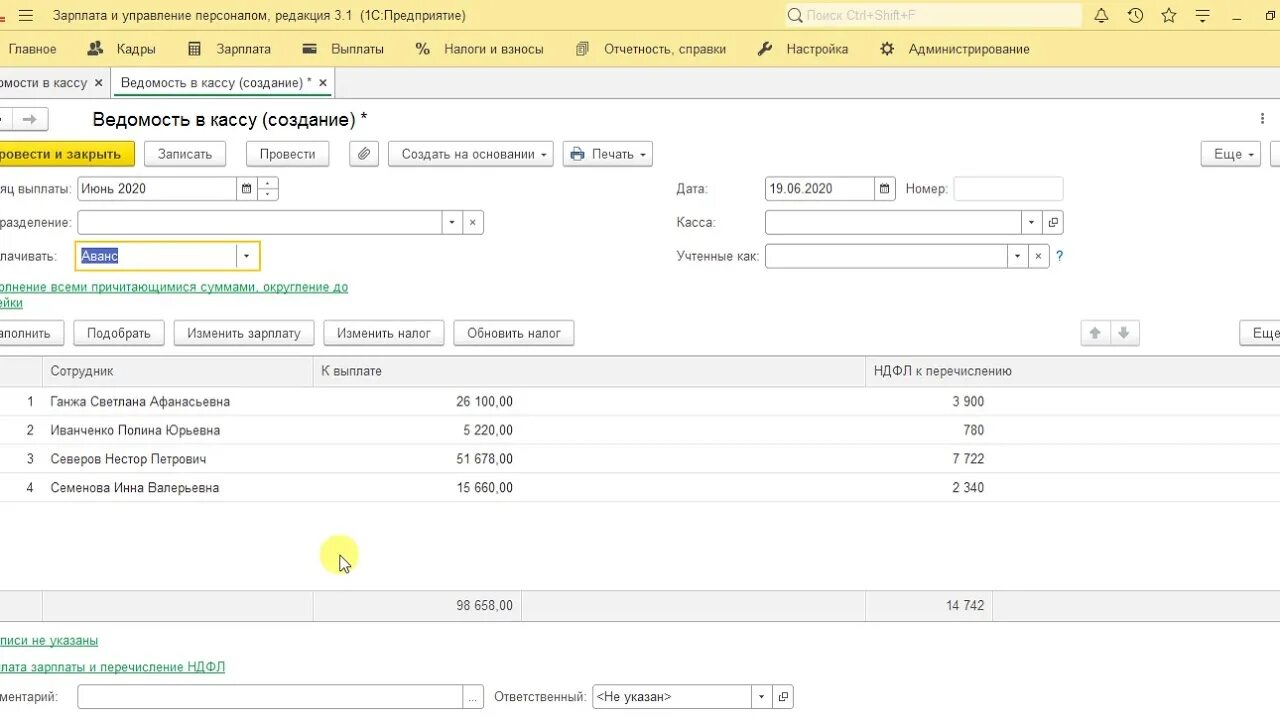Screen dimensions: 1280x720
Task: Click the Записать button
Action: (185, 154)
